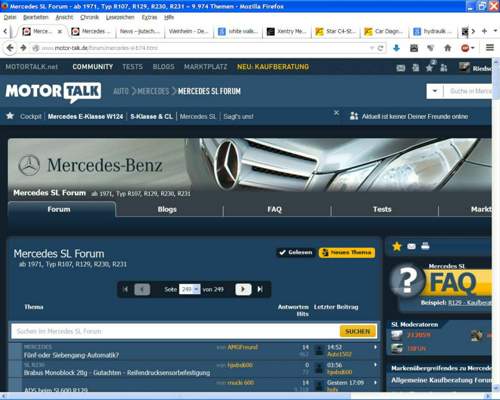
Task: Click the printer icon in sidebar panel
Action: pyautogui.click(x=425, y=246)
